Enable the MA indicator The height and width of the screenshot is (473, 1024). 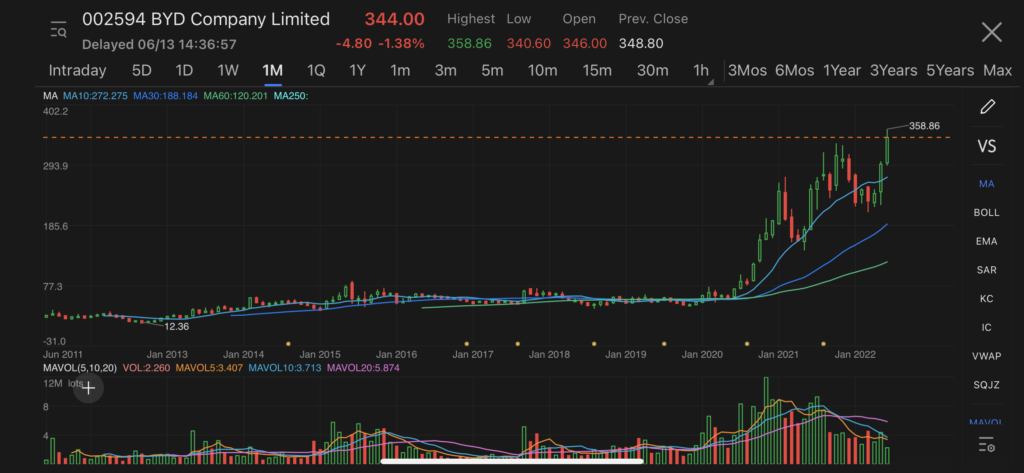[x=987, y=184]
